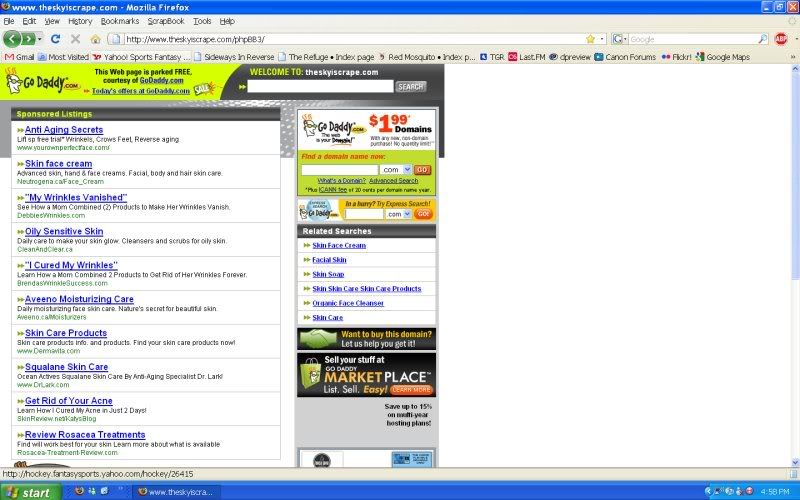Viewport: 800px width, 500px height.
Task: Open the Most Visited bookmarks folder
Action: pyautogui.click(x=63, y=57)
